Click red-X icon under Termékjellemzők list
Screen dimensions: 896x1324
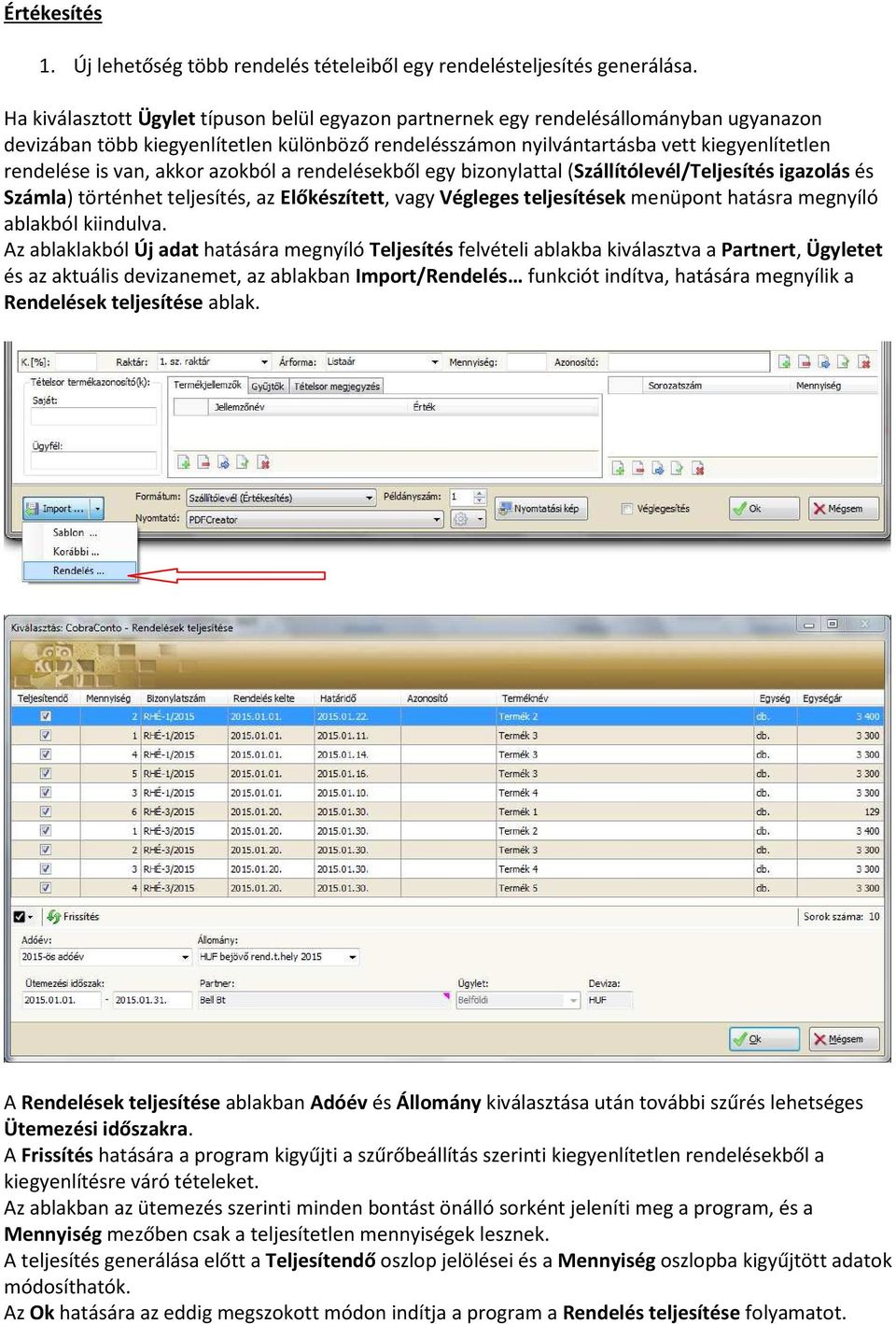(264, 462)
